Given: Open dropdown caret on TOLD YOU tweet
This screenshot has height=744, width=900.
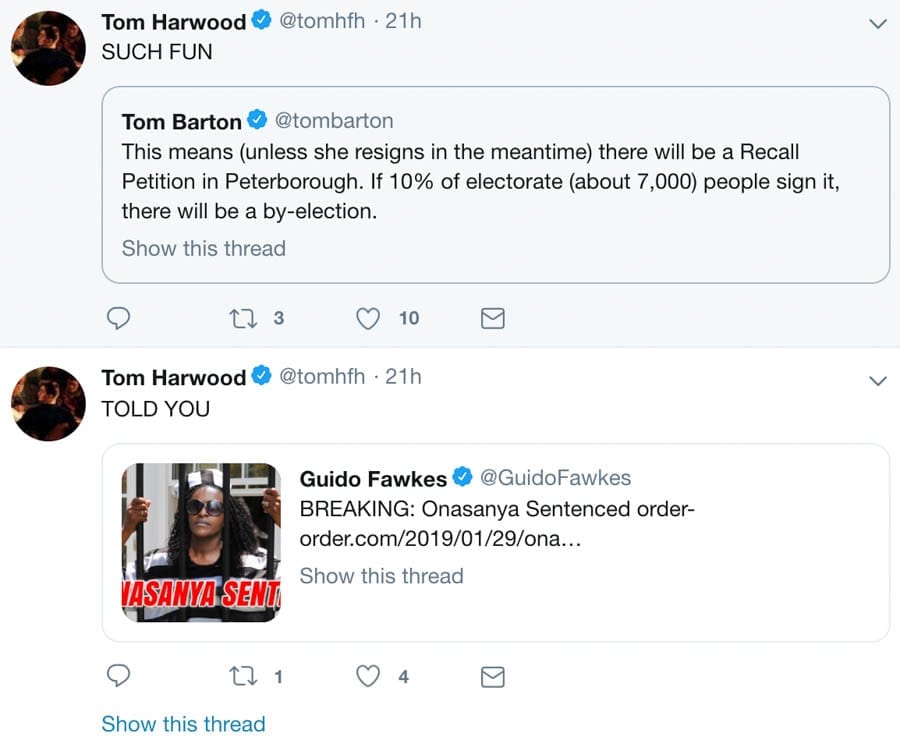Looking at the screenshot, I should [x=878, y=380].
